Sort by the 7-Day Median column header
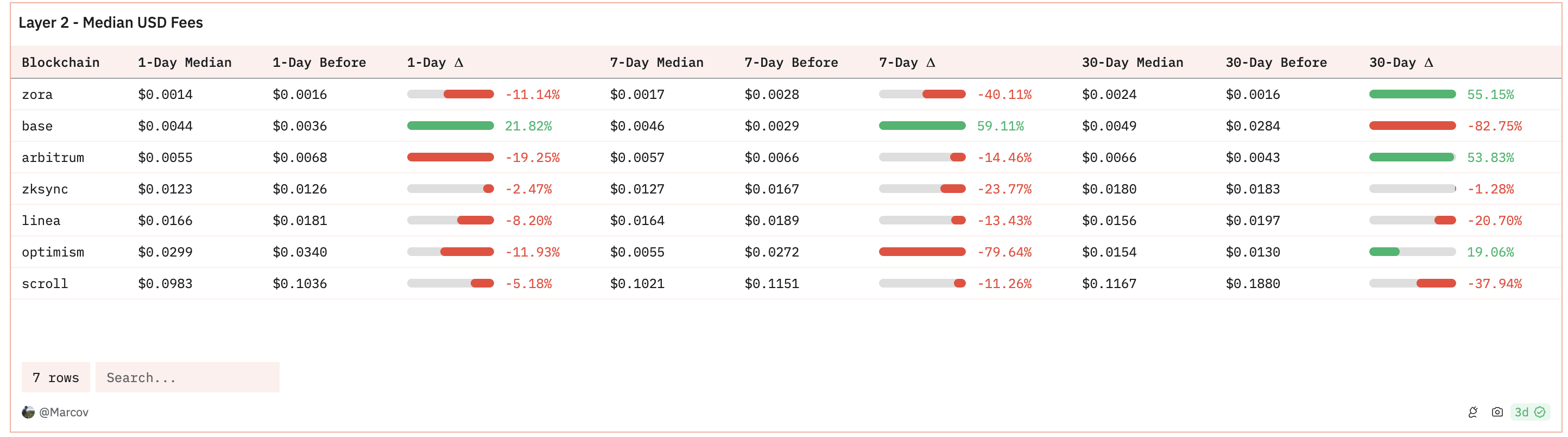The image size is (1568, 437). tap(657, 63)
